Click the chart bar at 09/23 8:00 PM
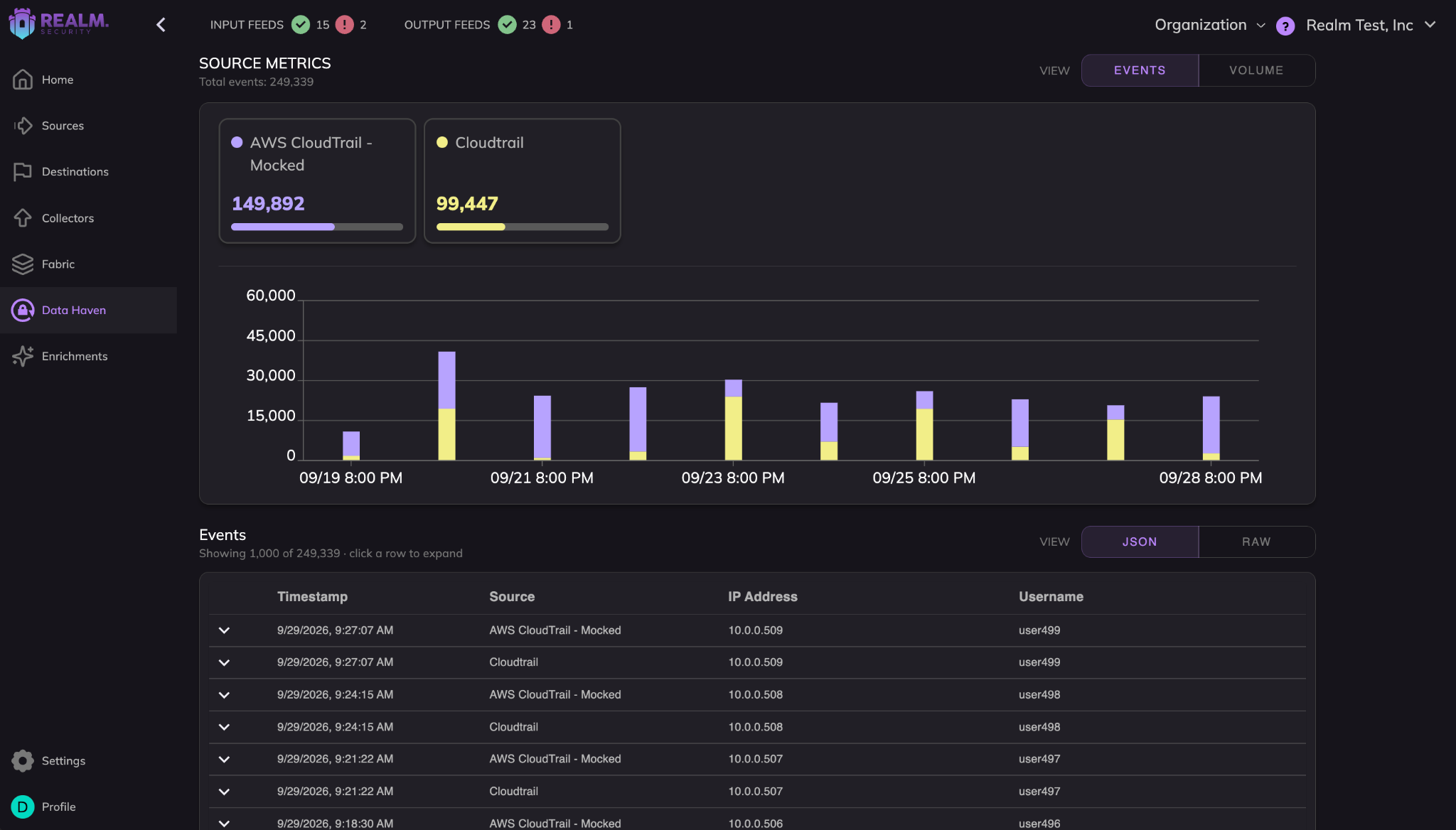Viewport: 1456px width, 830px height. 733,420
